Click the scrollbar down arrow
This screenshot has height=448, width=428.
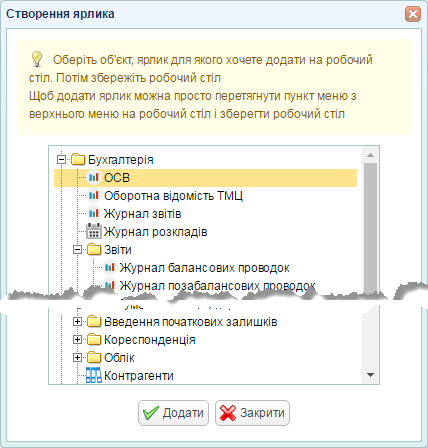(370, 375)
